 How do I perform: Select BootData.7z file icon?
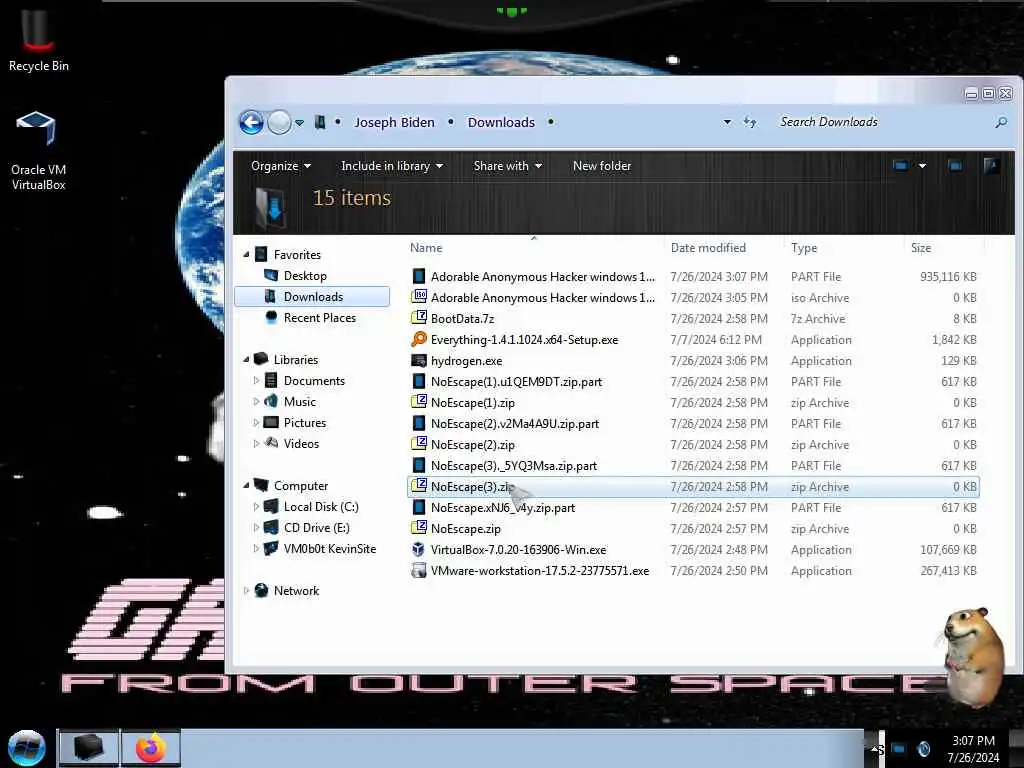coord(419,318)
